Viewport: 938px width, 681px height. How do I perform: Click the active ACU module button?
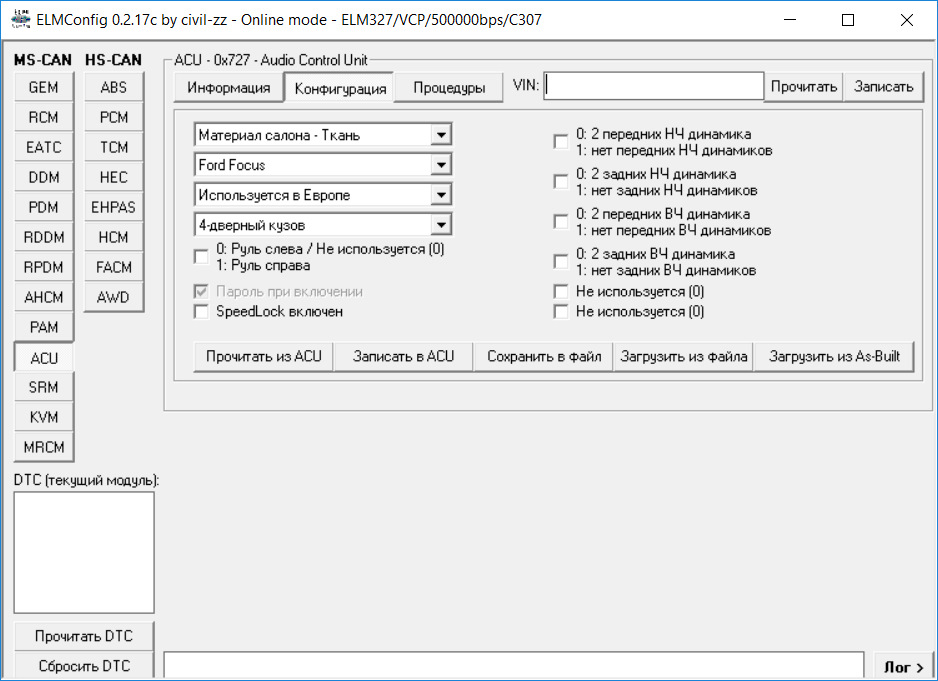pos(44,358)
